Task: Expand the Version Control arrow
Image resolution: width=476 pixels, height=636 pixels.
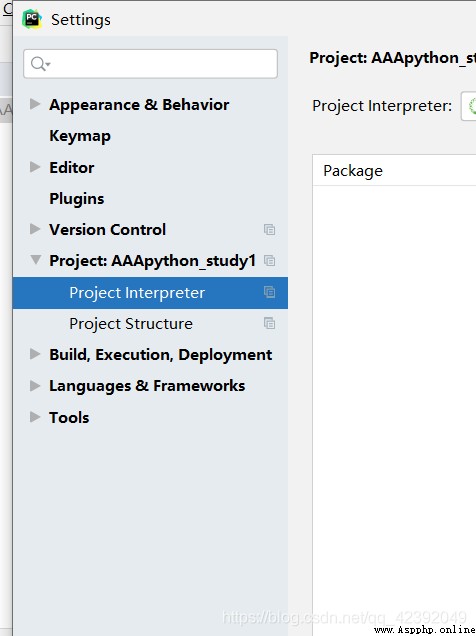Action: [35, 229]
